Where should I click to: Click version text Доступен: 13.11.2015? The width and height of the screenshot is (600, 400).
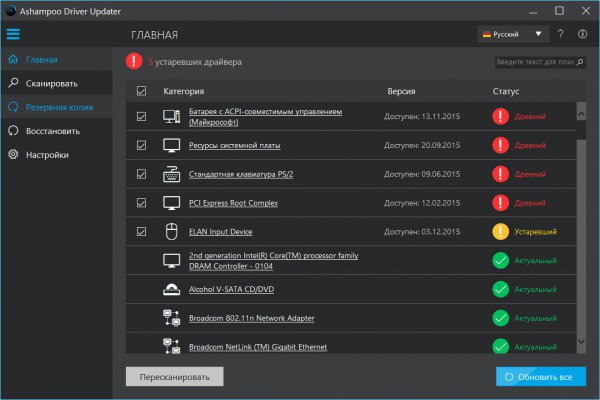[x=422, y=116]
